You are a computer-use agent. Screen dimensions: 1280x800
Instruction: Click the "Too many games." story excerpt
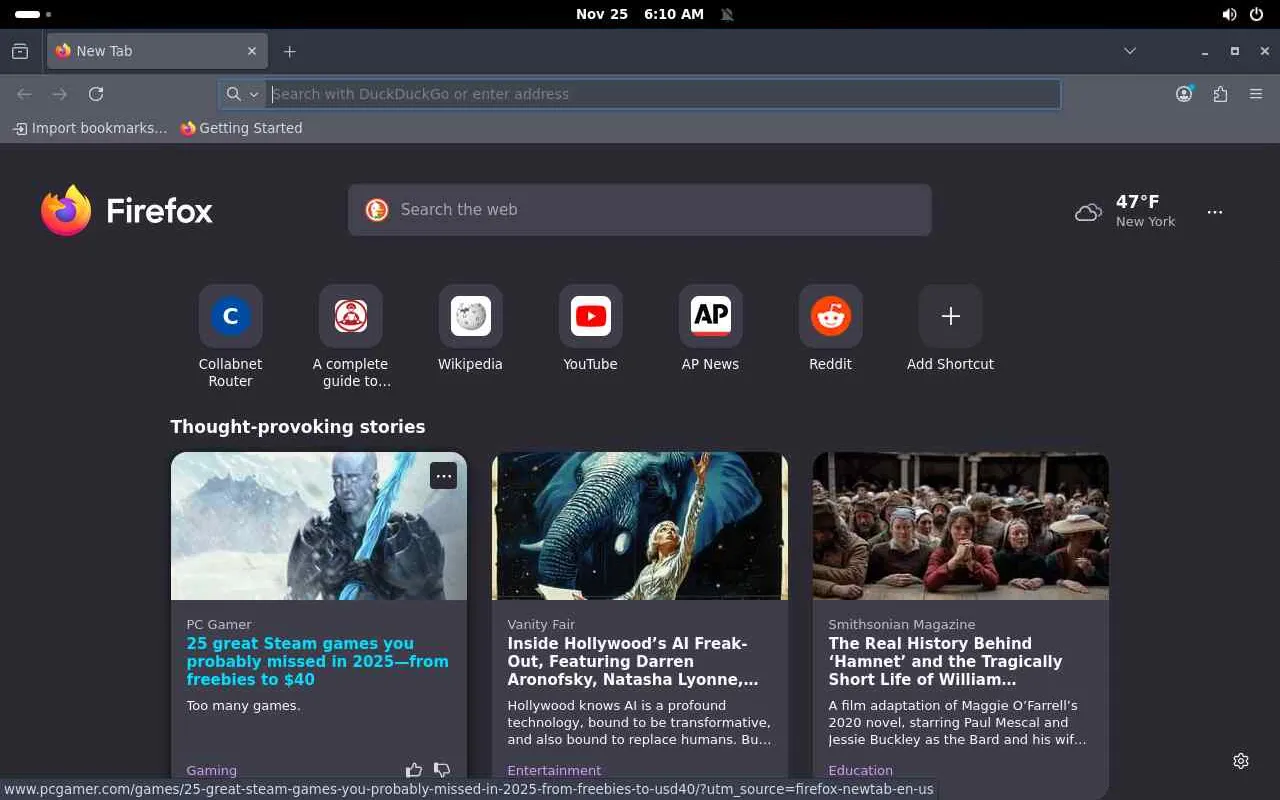(x=243, y=706)
